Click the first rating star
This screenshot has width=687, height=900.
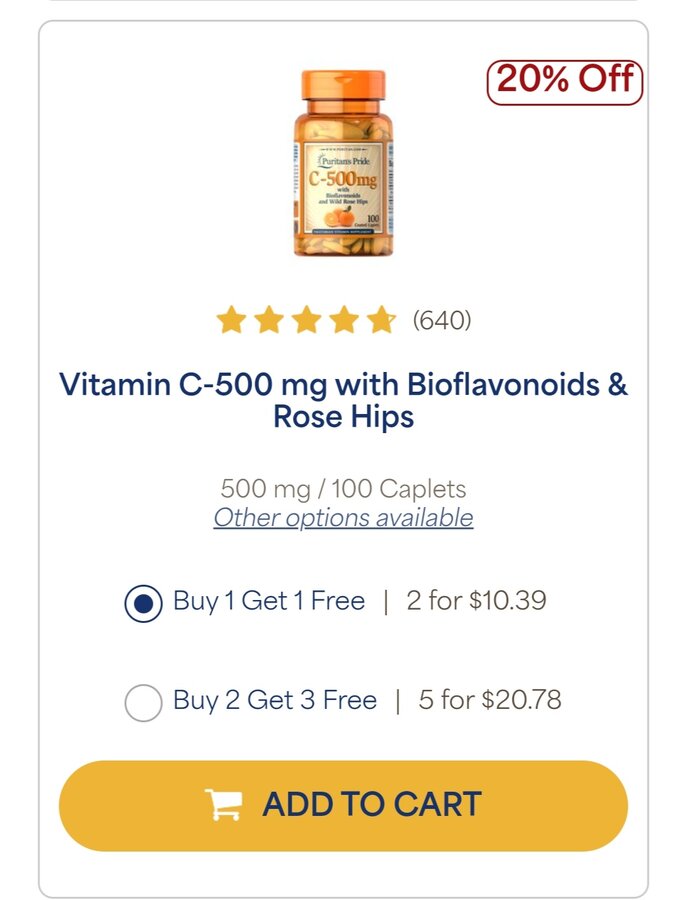pyautogui.click(x=231, y=320)
